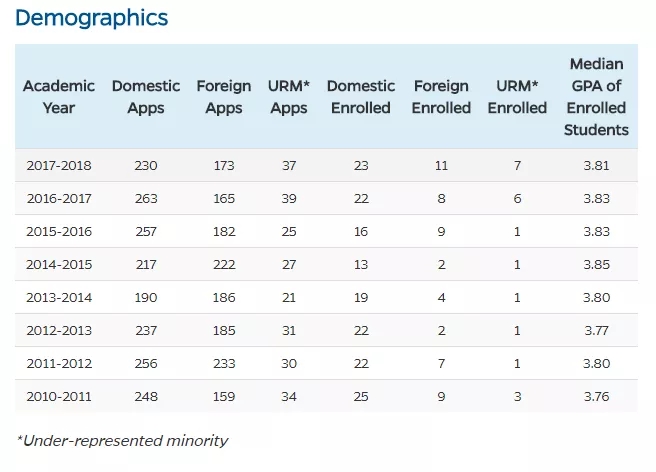Screen dimensions: 656x472
Task: Click foreign enrolled value 7
Action: coord(441,363)
